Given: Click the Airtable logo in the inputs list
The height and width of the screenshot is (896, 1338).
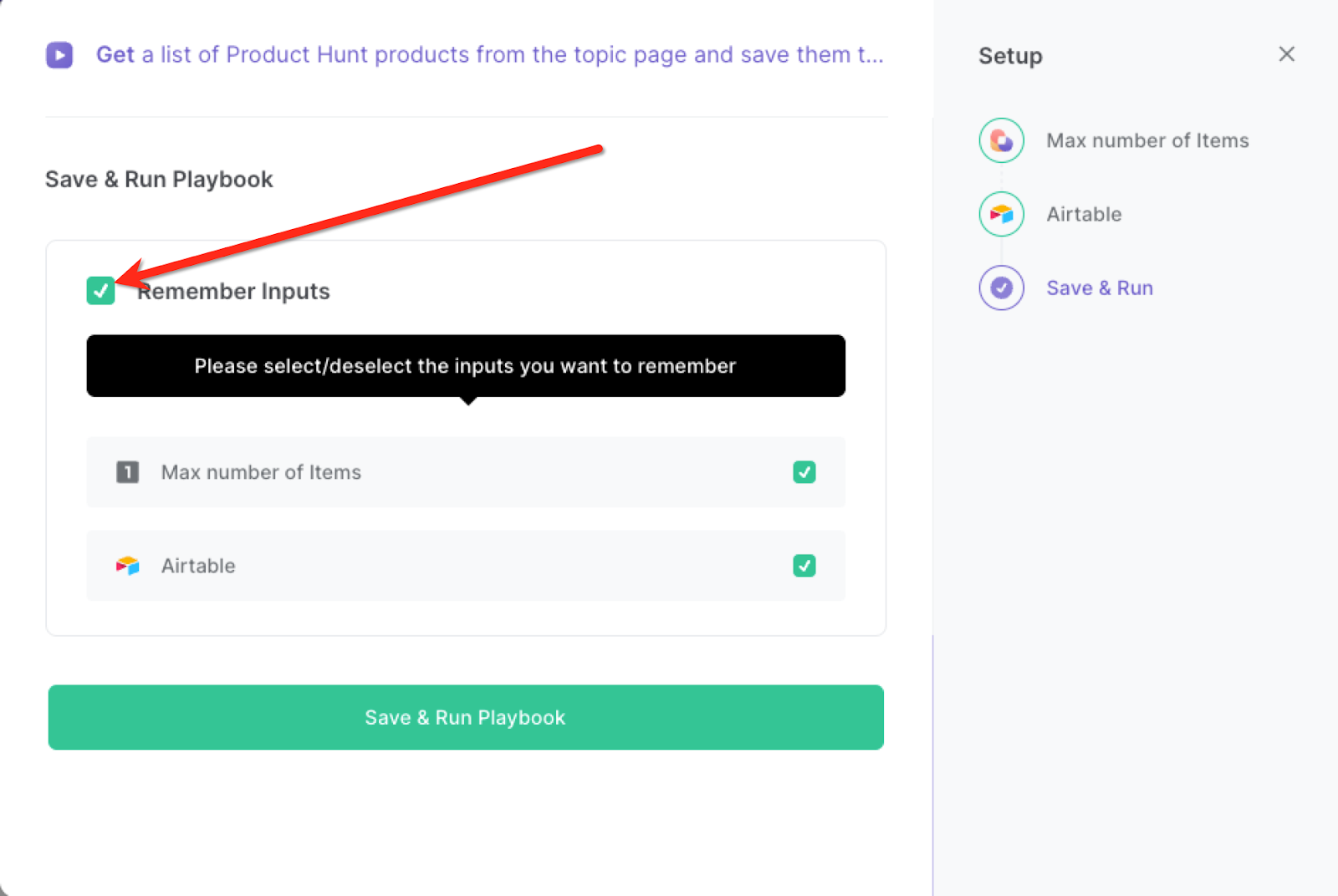Looking at the screenshot, I should click(127, 566).
